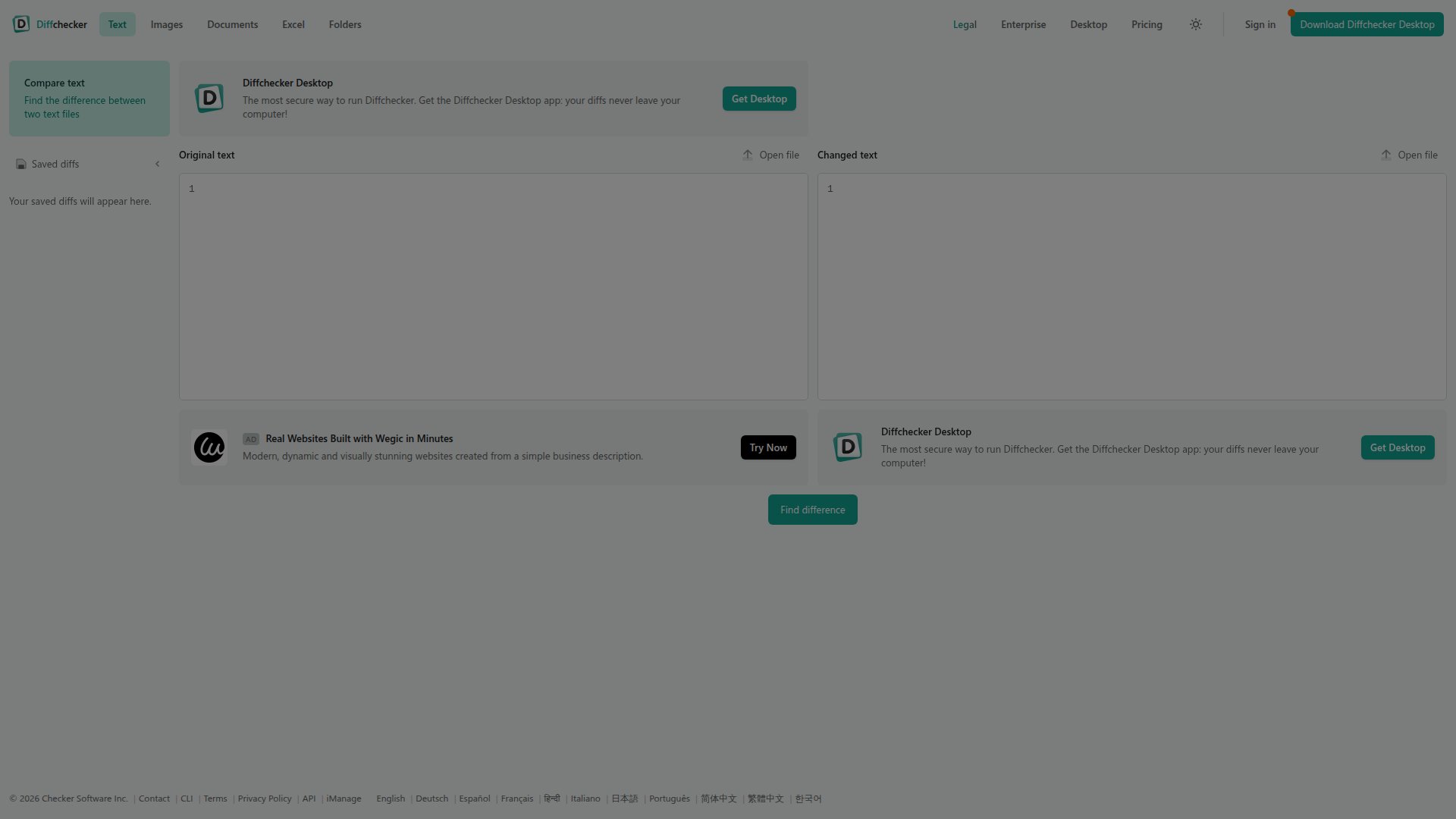The image size is (1456, 819).
Task: Click the Saved diffs label
Action: point(55,164)
